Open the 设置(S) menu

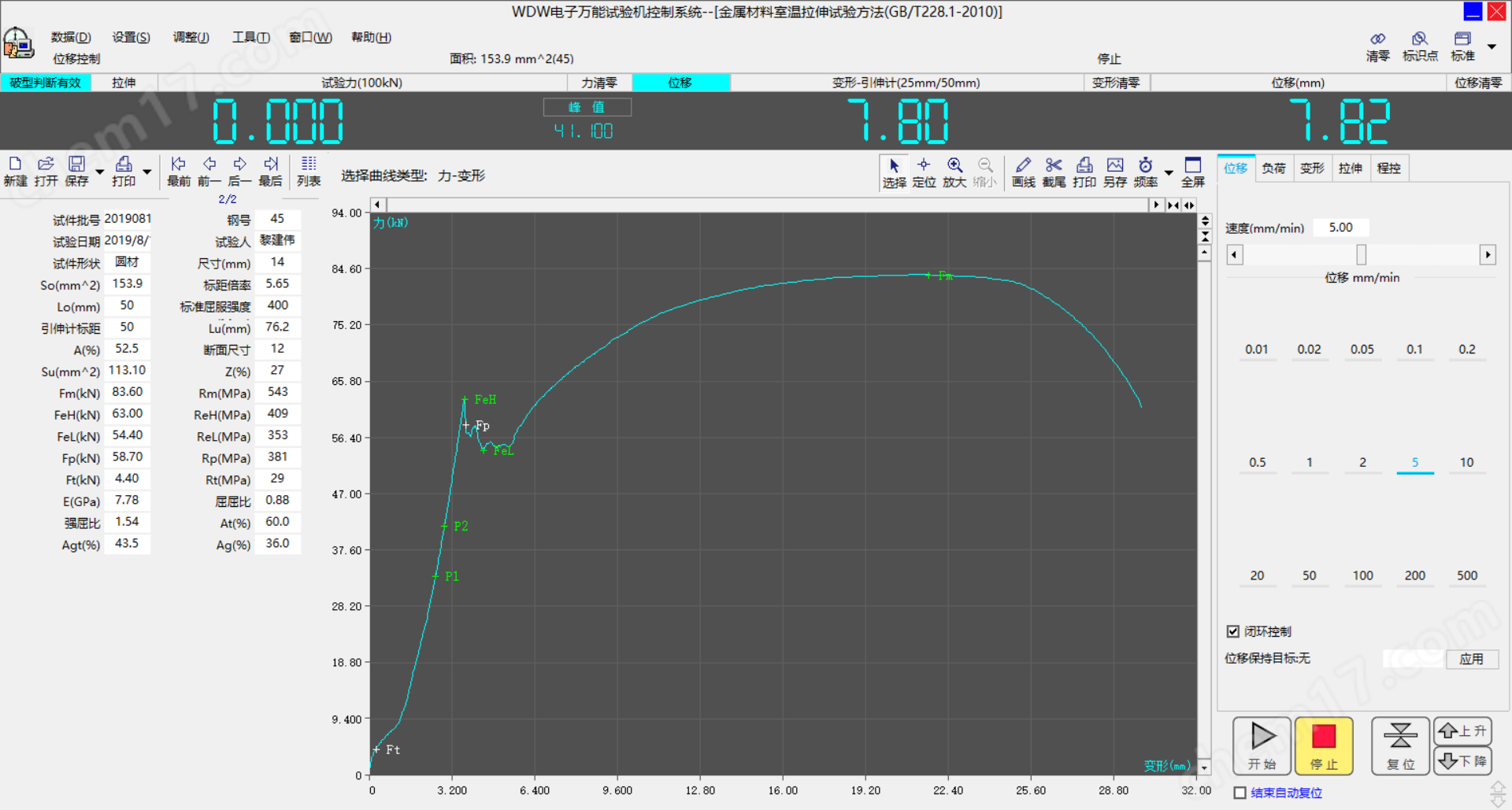click(131, 37)
